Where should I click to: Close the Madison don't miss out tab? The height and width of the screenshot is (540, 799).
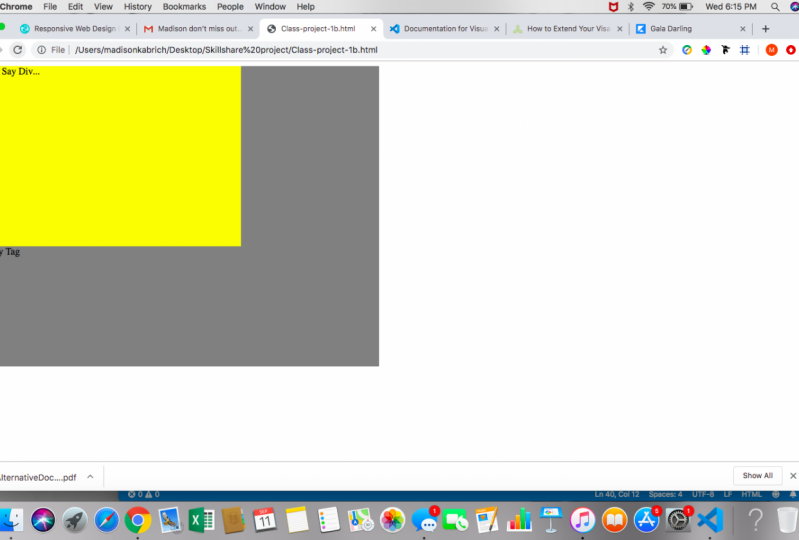(250, 29)
